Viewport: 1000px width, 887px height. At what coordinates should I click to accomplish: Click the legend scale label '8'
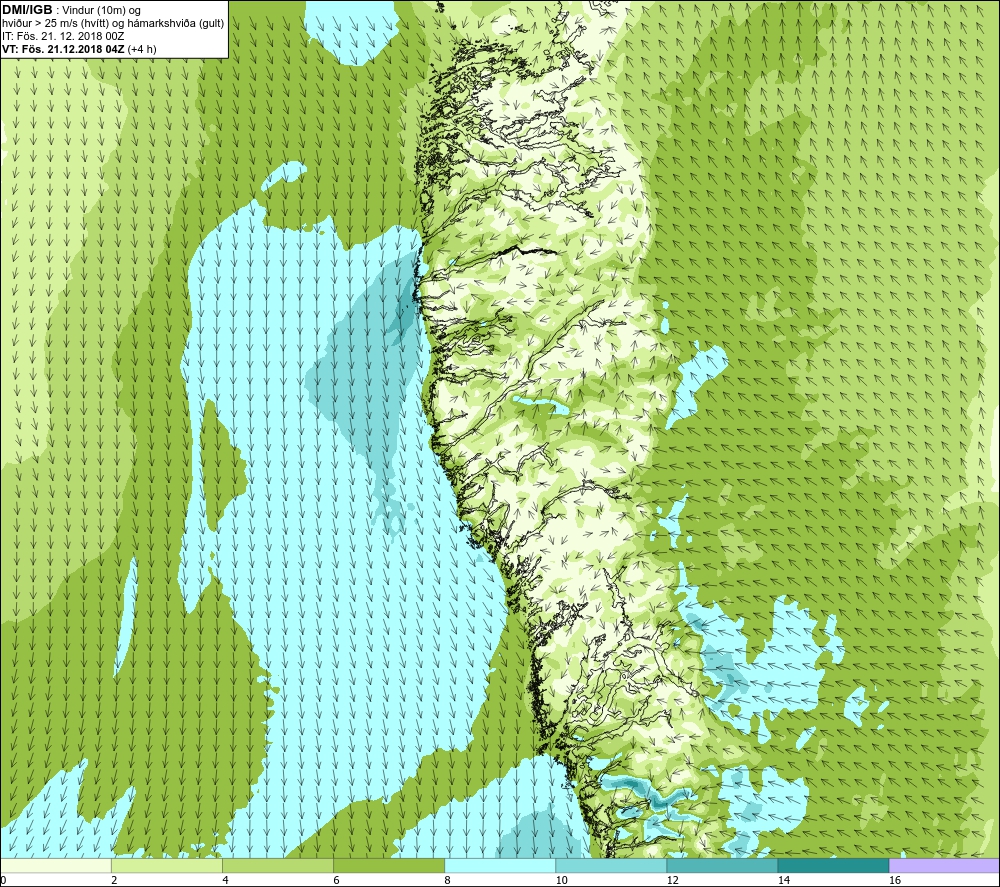tap(447, 881)
